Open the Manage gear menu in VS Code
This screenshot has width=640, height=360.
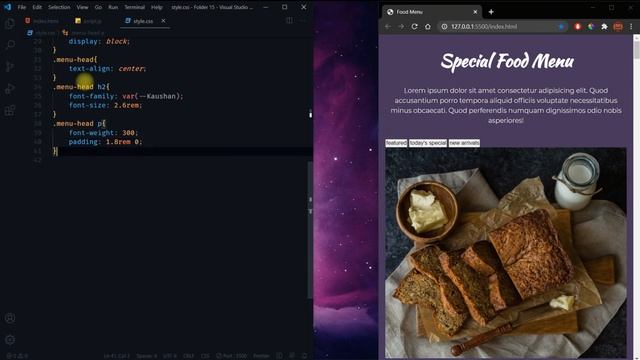coord(10,340)
